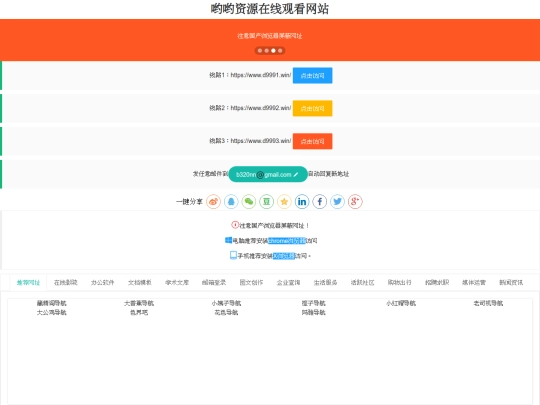Click the page title heading
Viewport: 540px width, 405px height.
coord(270,9)
